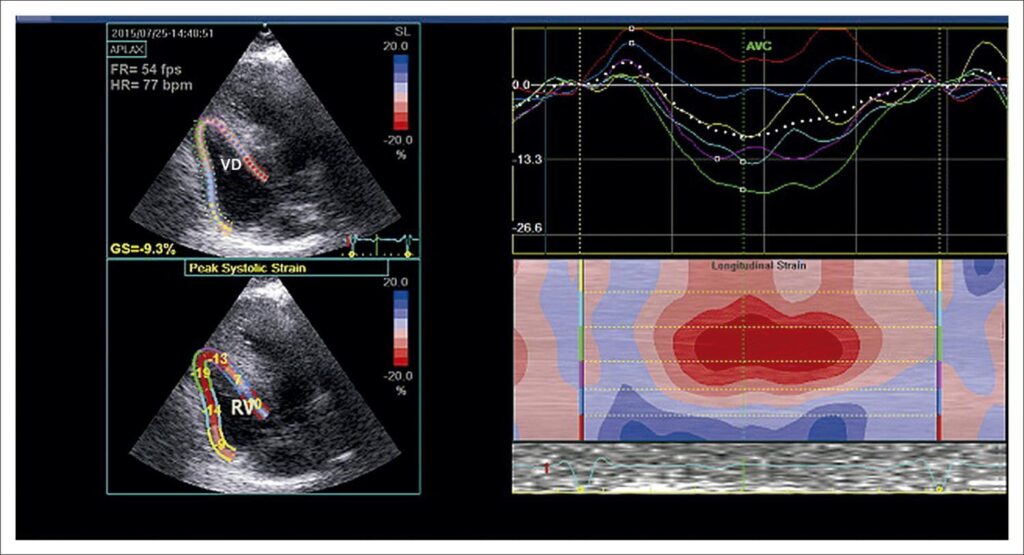Click the 20.0 label in the Peak Systolic Strain panel

point(395,282)
